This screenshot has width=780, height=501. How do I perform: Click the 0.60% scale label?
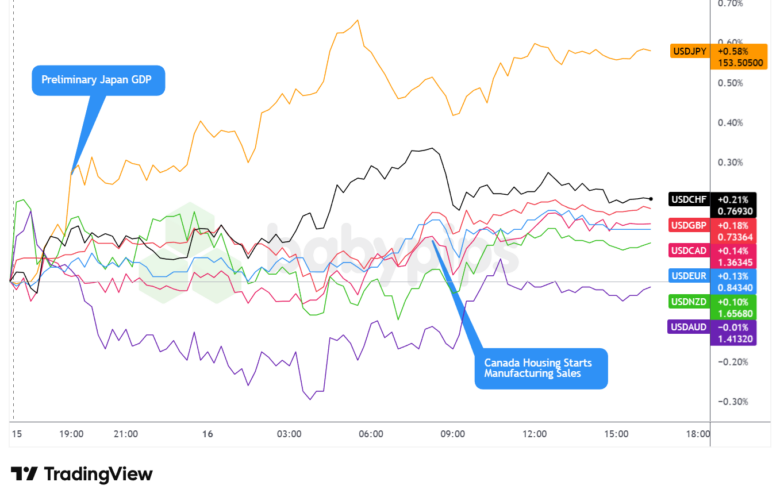tap(730, 43)
